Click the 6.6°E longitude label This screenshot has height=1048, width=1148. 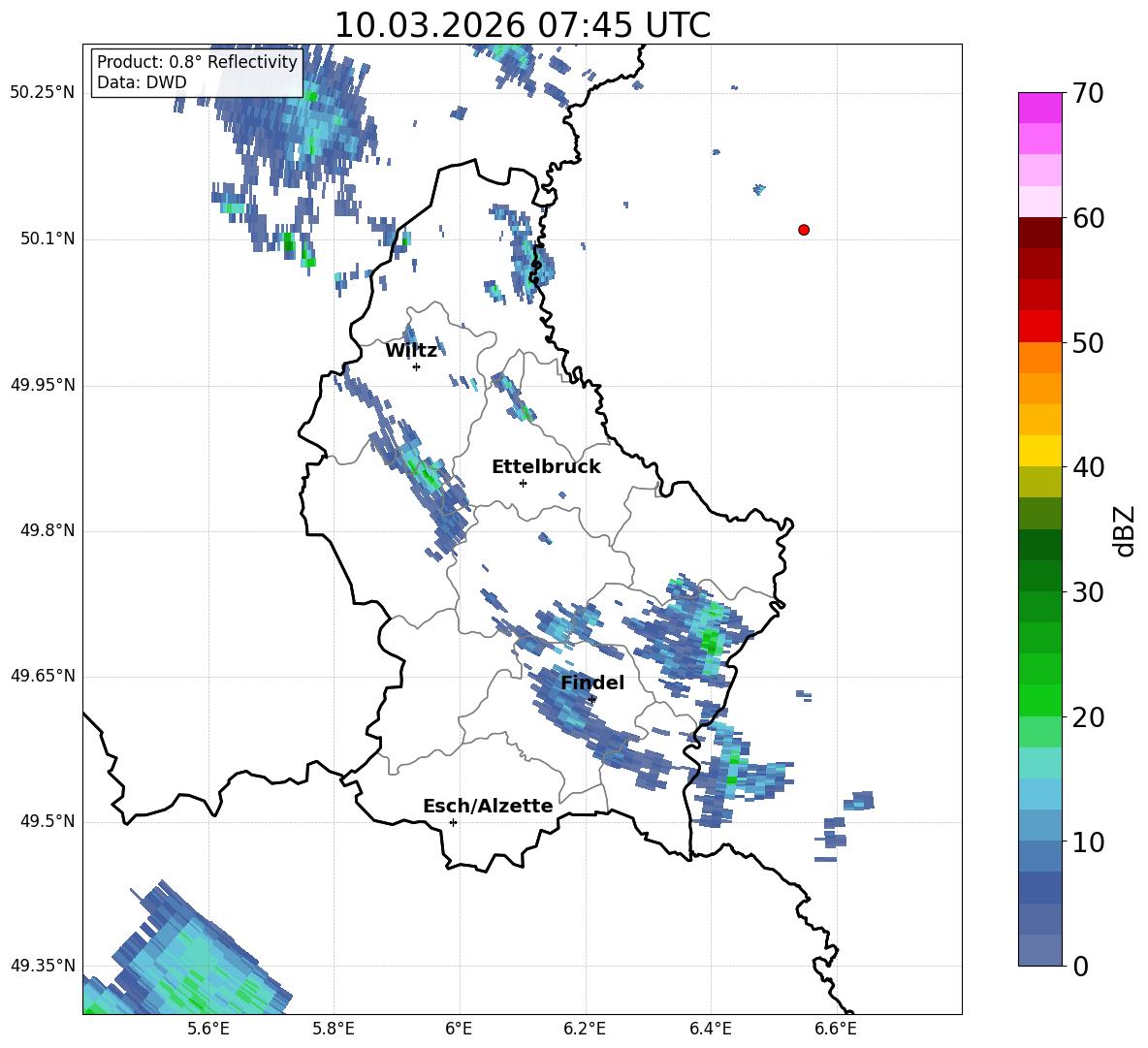tap(836, 1029)
